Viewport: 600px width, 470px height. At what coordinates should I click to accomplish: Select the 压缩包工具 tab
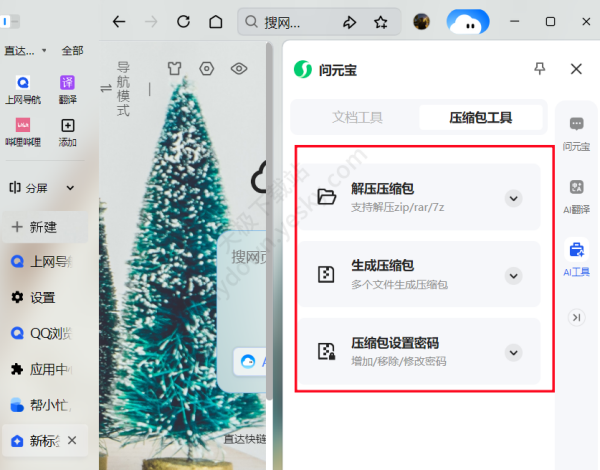[480, 117]
